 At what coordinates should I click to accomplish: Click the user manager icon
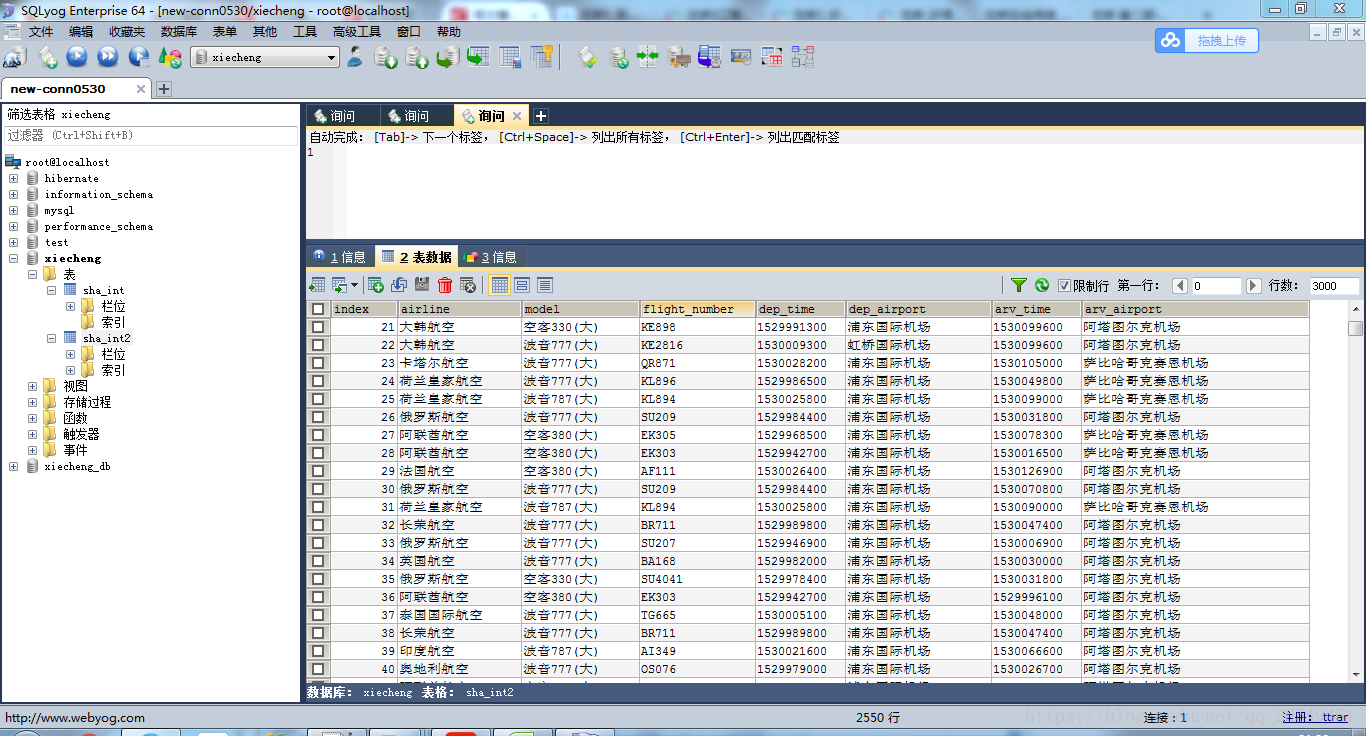click(355, 57)
